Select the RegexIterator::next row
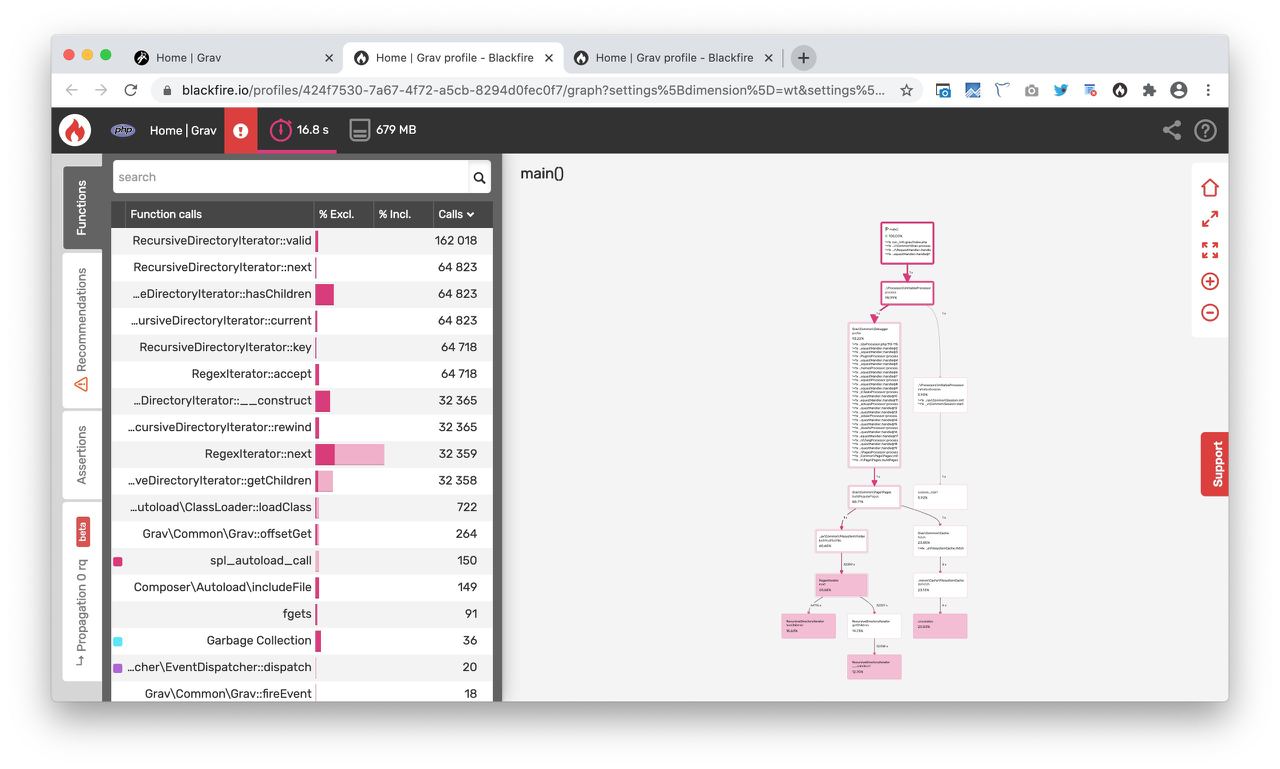This screenshot has height=769, width=1280. (302, 454)
